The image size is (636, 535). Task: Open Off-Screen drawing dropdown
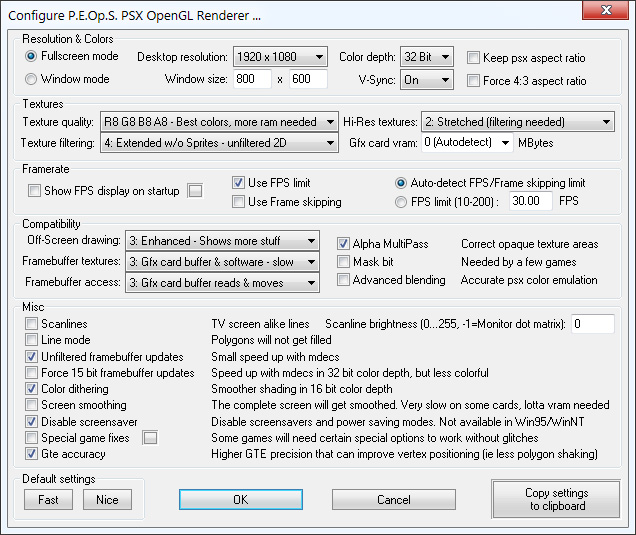point(222,241)
